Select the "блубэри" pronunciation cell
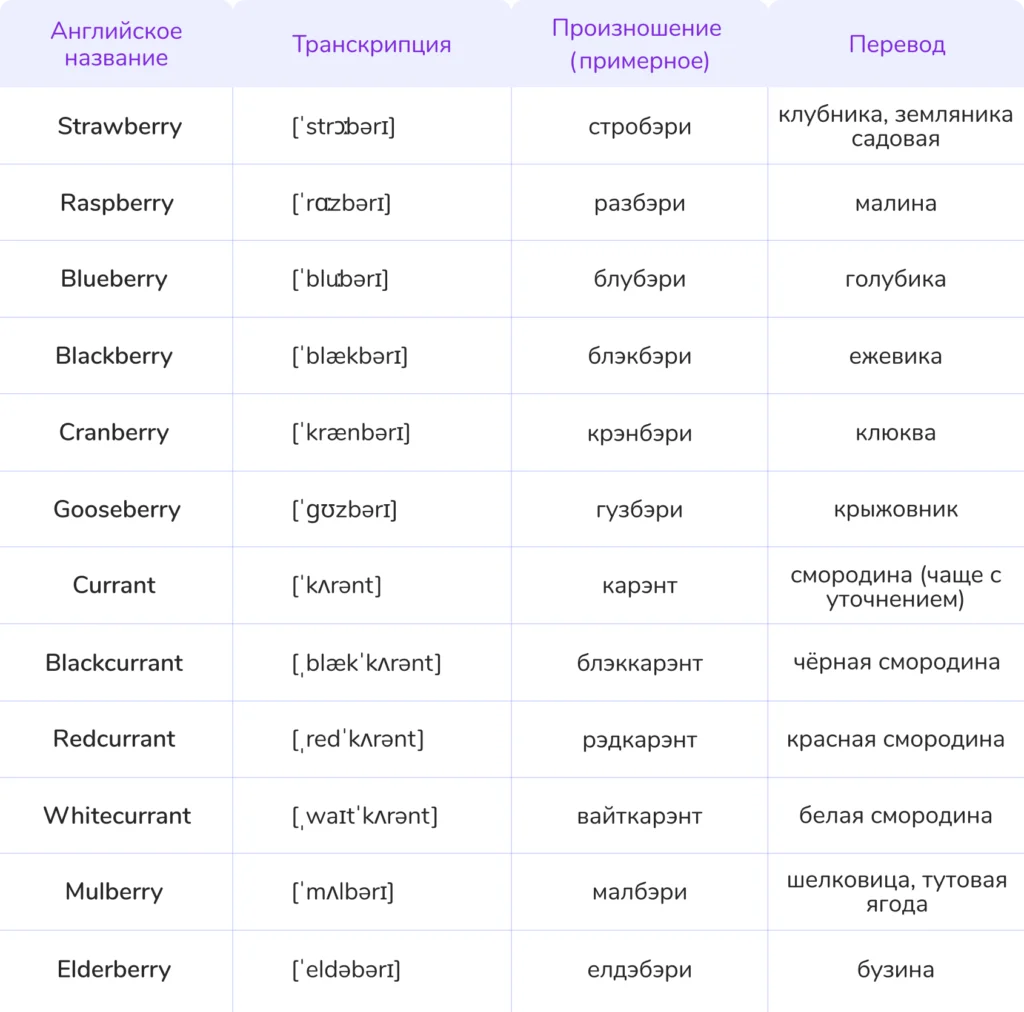 (639, 279)
